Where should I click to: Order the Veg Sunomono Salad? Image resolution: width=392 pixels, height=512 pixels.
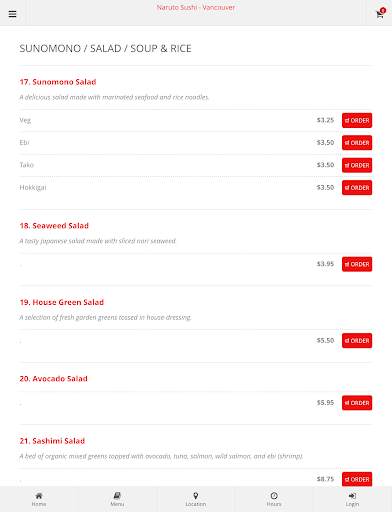(357, 120)
